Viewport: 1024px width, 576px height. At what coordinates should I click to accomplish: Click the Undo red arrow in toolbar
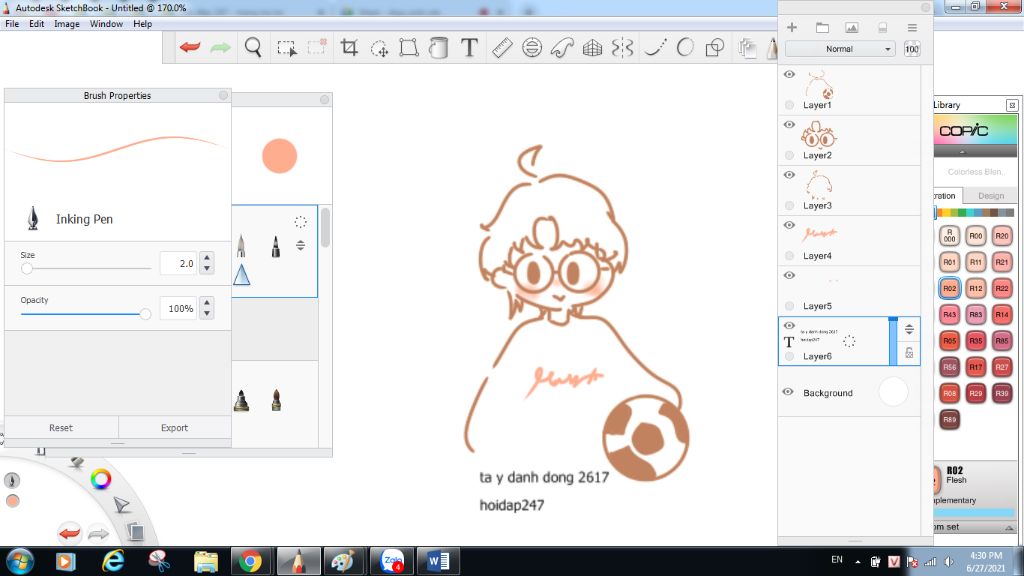click(189, 48)
